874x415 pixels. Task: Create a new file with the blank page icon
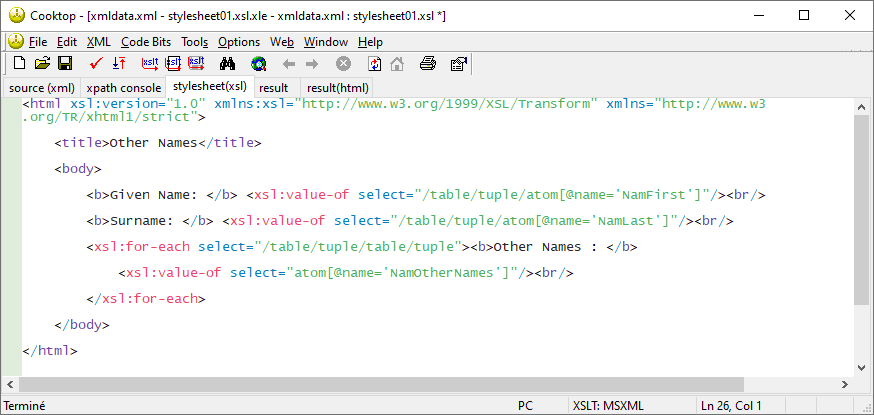tap(20, 64)
